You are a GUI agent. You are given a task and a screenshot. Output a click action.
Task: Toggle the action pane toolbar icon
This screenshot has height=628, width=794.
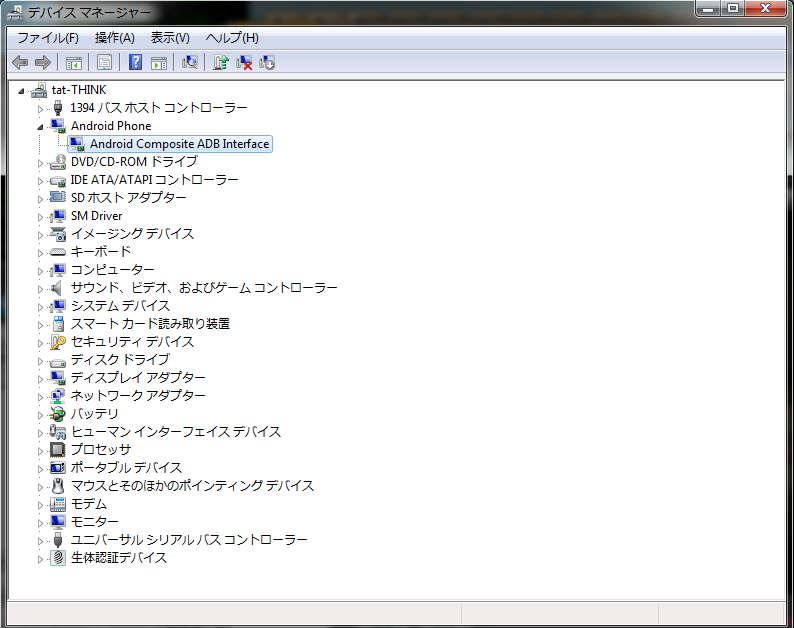159,63
